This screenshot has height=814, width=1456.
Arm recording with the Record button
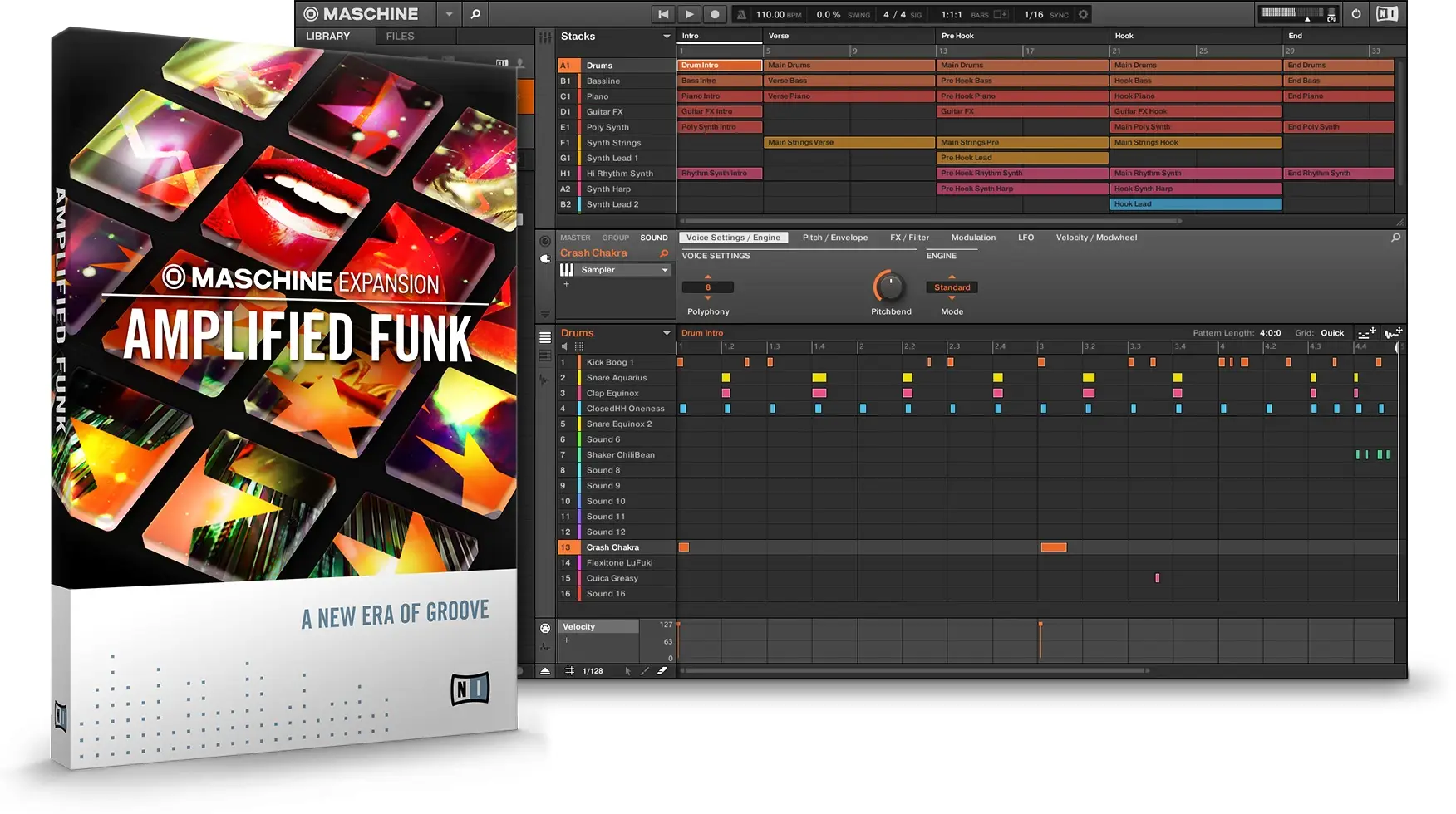click(715, 14)
